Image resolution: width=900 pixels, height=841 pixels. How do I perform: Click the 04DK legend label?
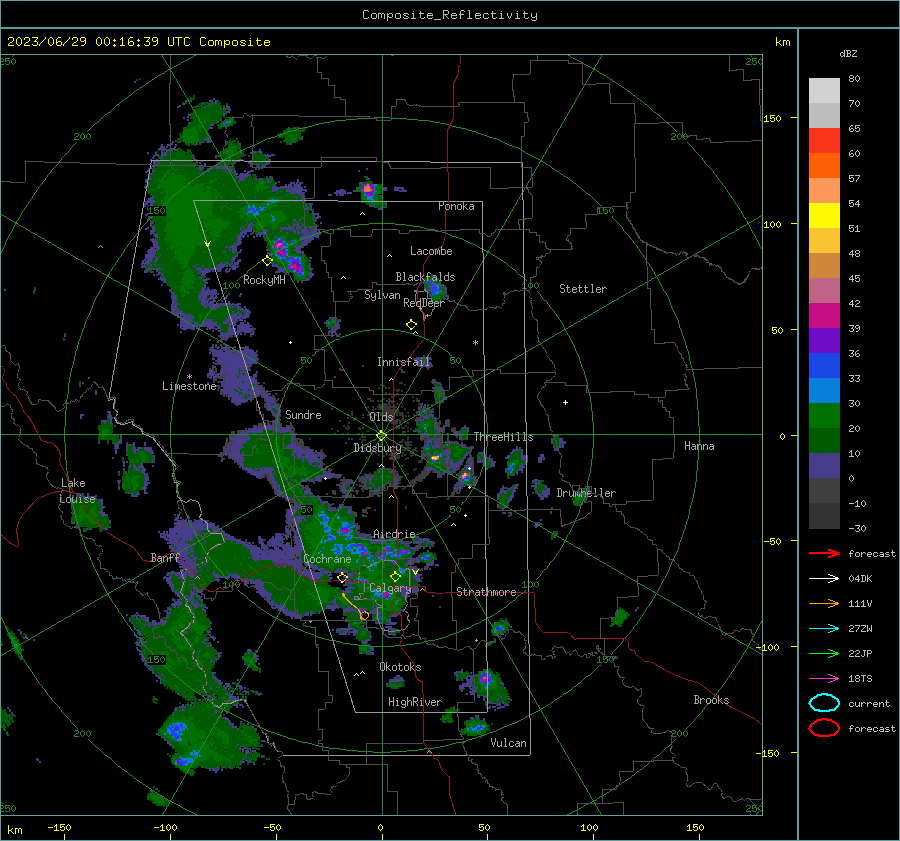(x=860, y=578)
